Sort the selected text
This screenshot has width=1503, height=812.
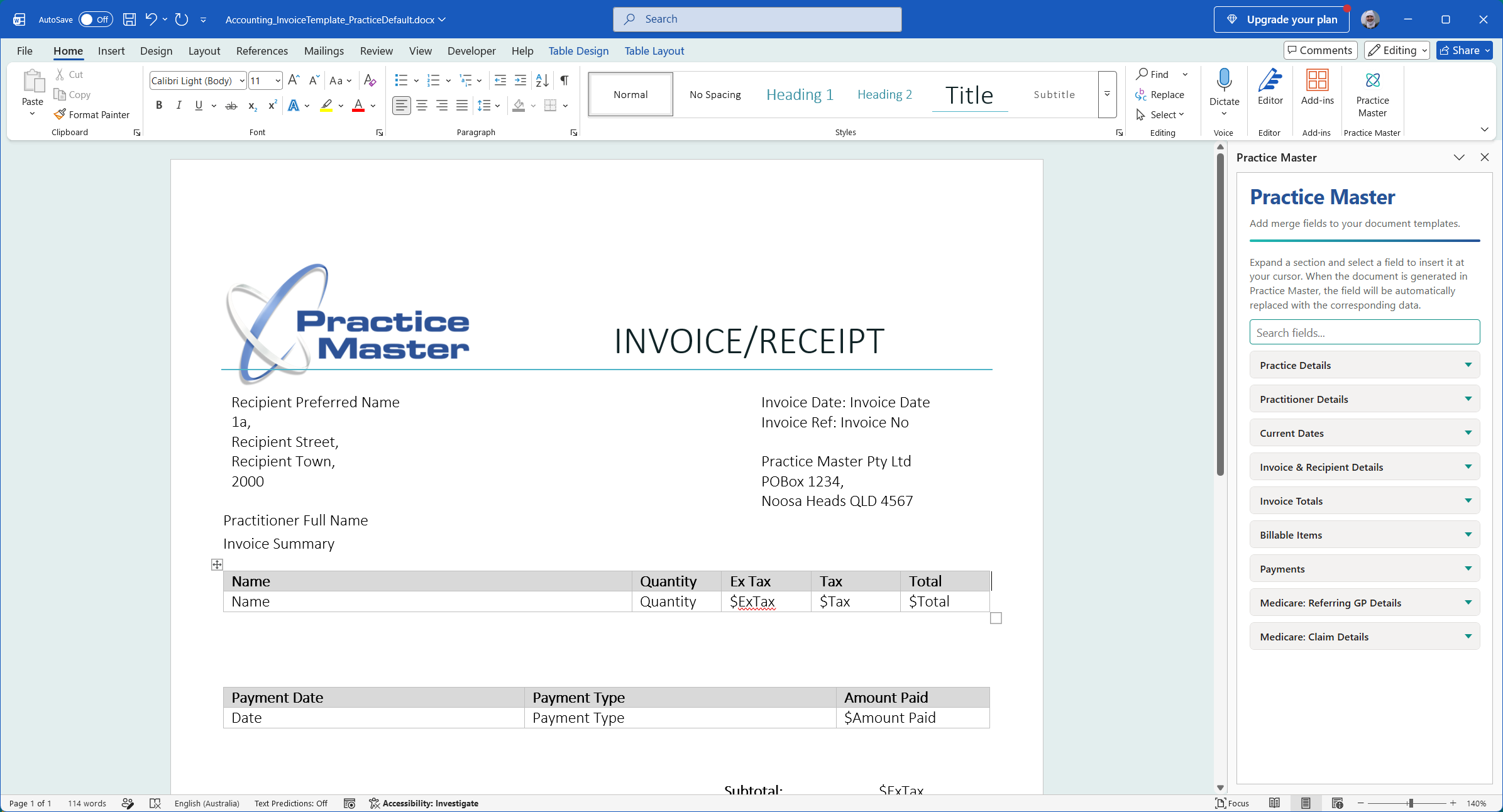[542, 80]
